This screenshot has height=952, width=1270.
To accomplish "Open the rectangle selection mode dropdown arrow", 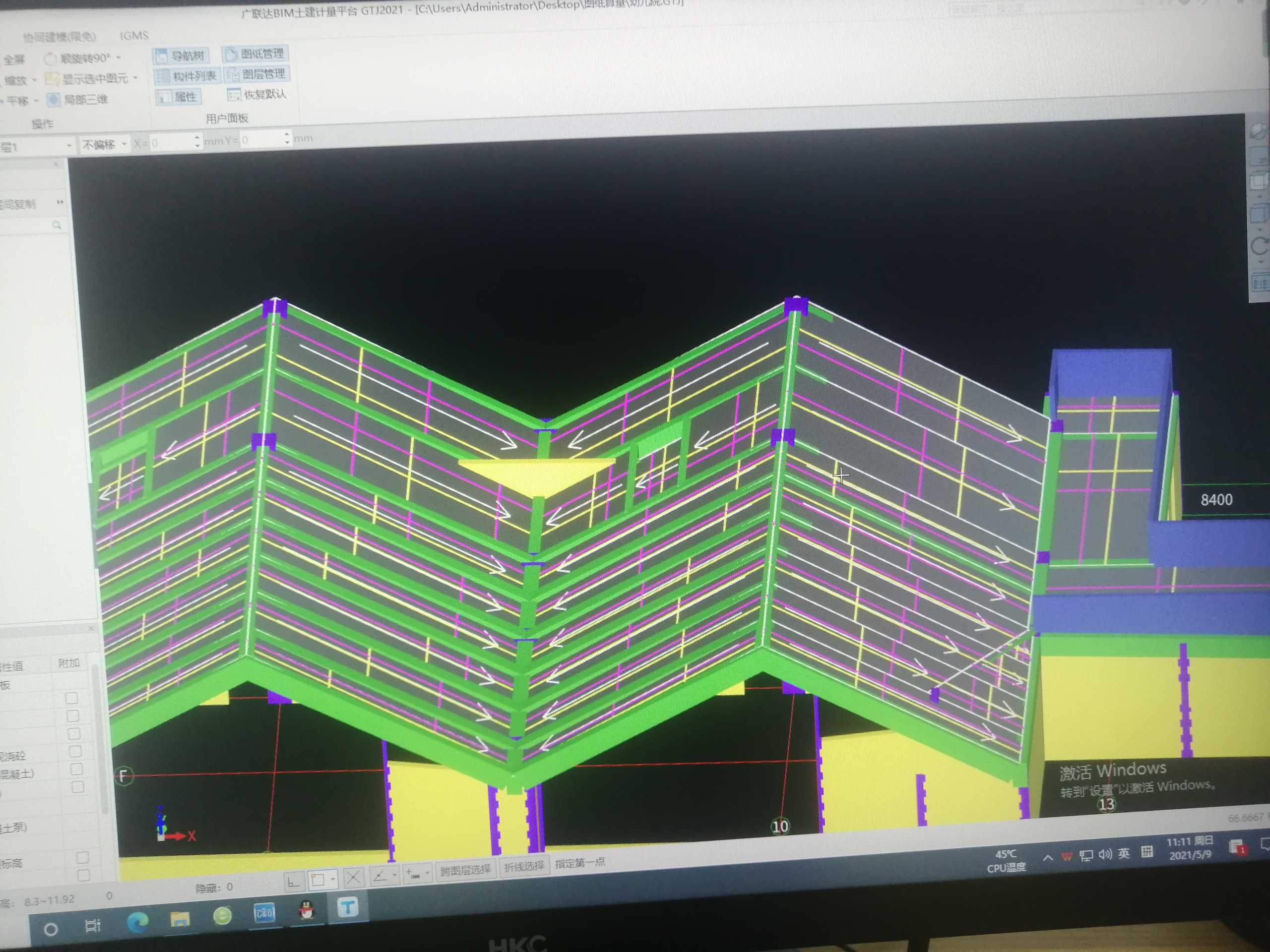I will coord(333,879).
